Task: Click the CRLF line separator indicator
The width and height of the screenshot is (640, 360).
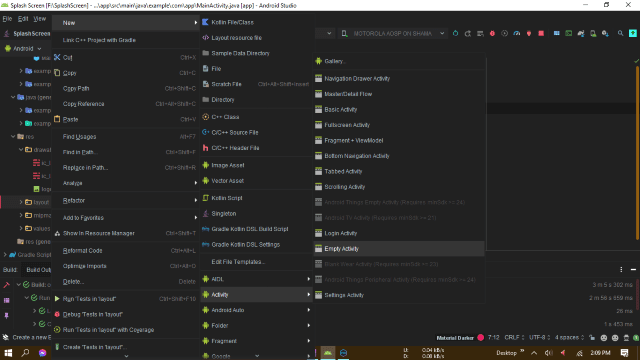Action: click(514, 338)
